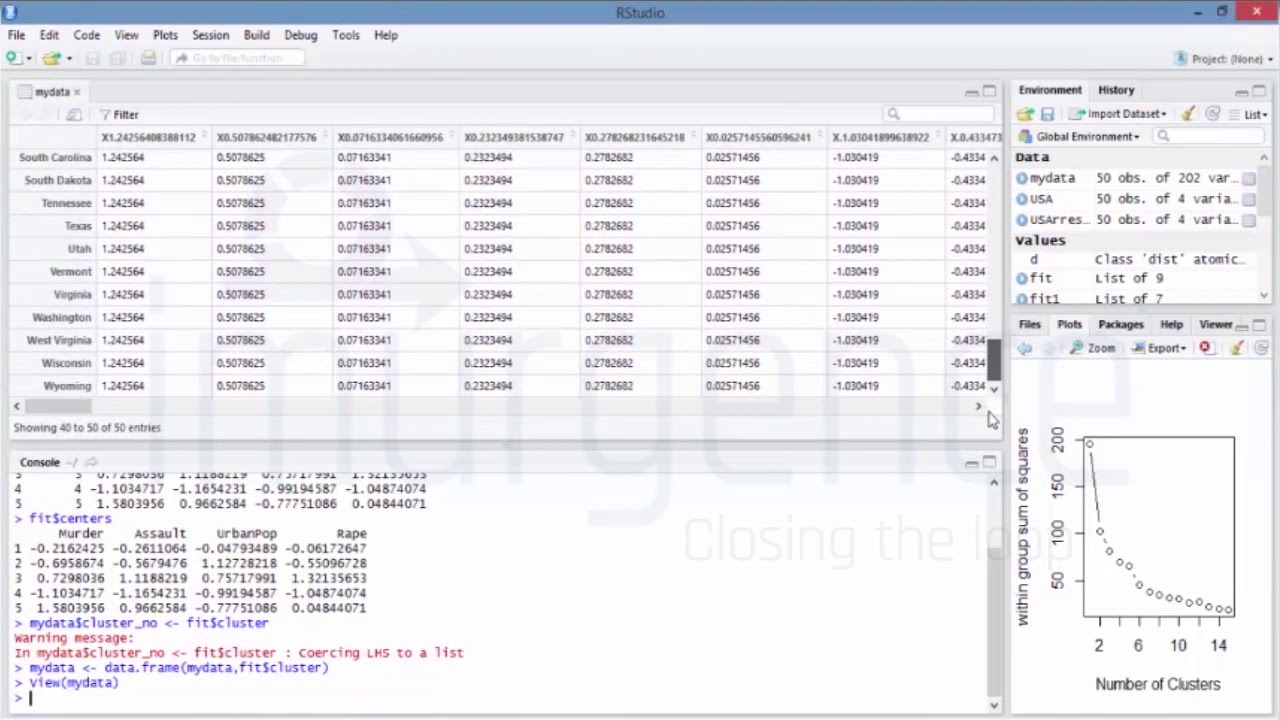Open USArrests table via its grid icon

point(1249,219)
